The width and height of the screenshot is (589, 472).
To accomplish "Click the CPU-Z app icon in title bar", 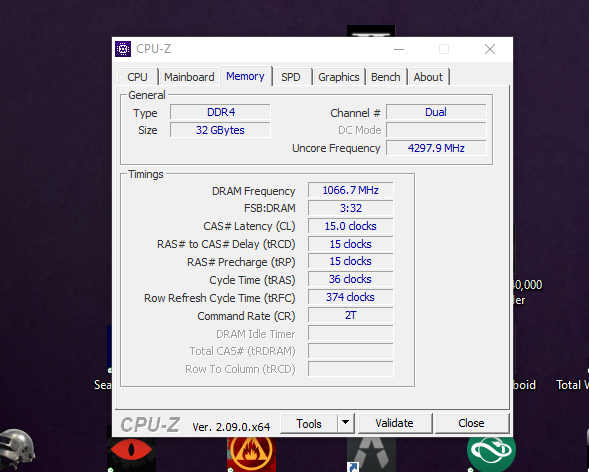I will (123, 49).
